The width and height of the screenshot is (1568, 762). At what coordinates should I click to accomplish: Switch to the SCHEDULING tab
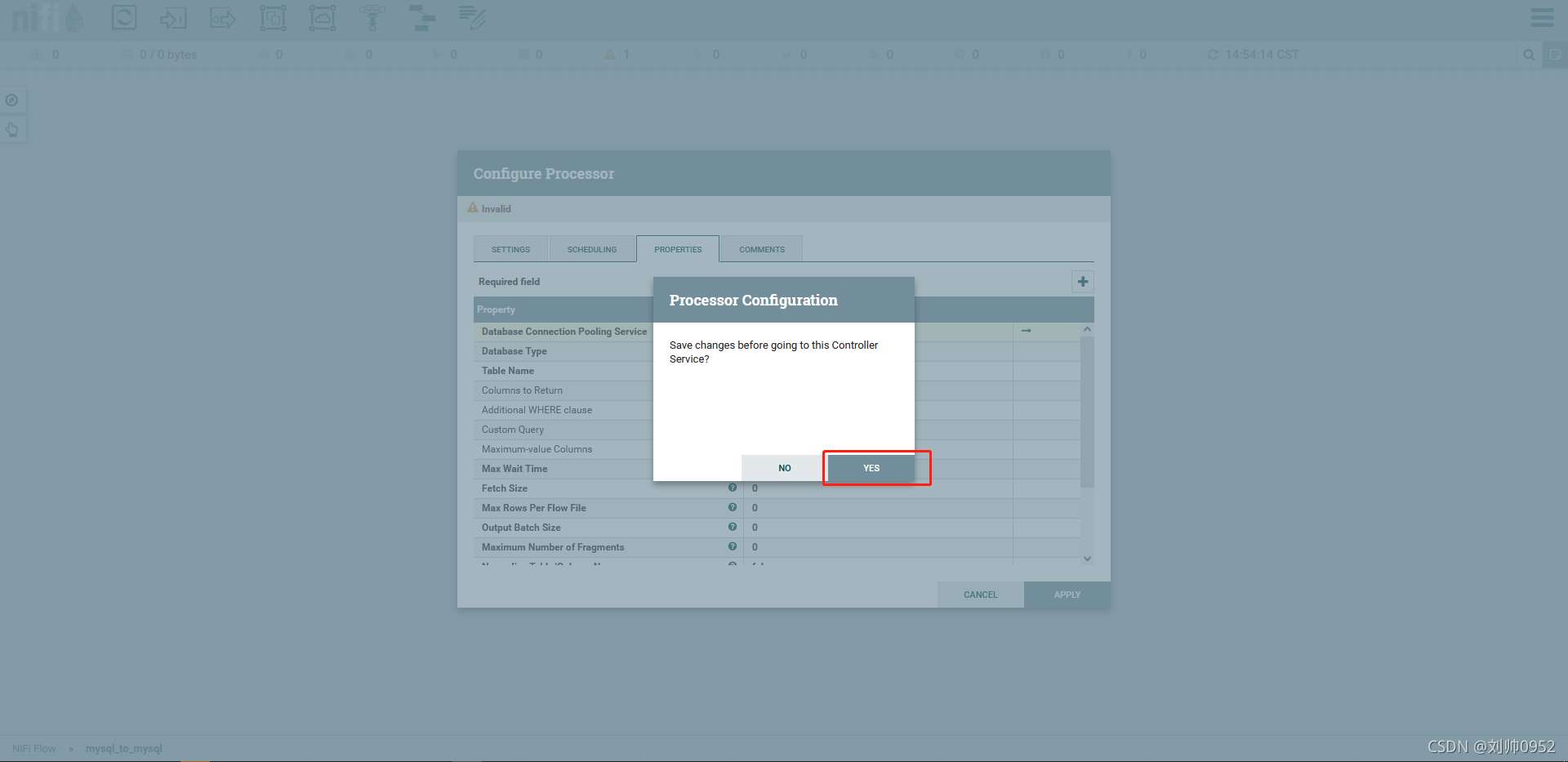(x=592, y=249)
